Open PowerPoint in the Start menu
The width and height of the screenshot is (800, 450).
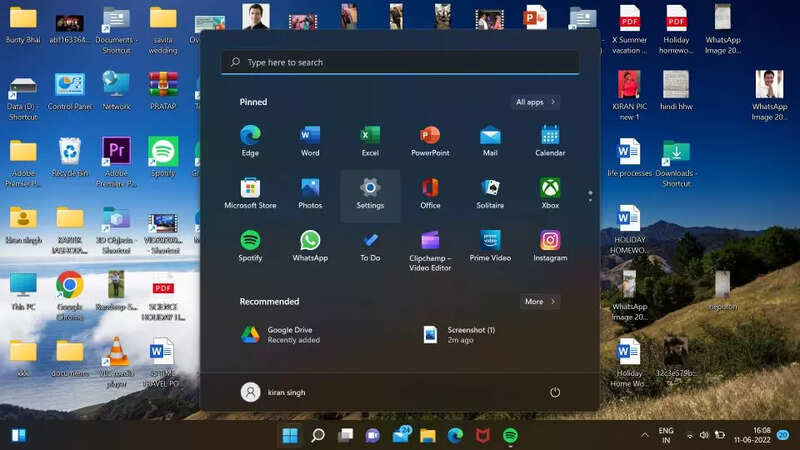pyautogui.click(x=430, y=141)
